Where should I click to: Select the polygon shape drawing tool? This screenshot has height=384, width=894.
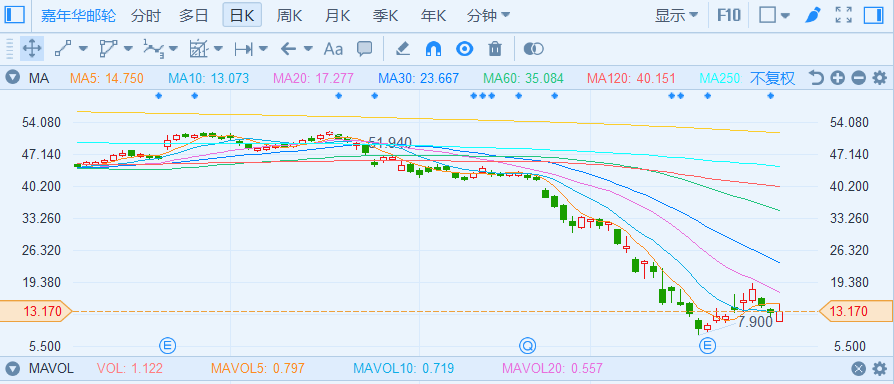tap(108, 49)
